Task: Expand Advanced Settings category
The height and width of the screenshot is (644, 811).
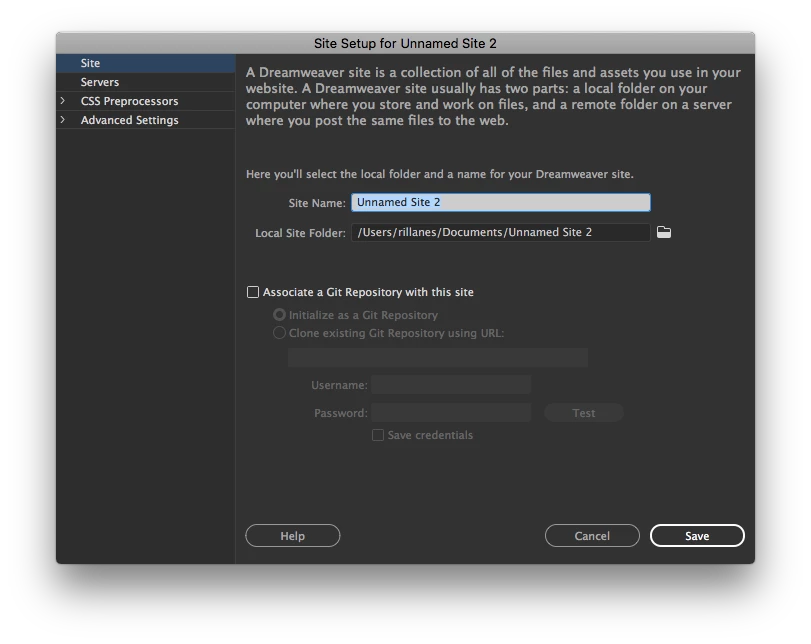Action: point(63,120)
